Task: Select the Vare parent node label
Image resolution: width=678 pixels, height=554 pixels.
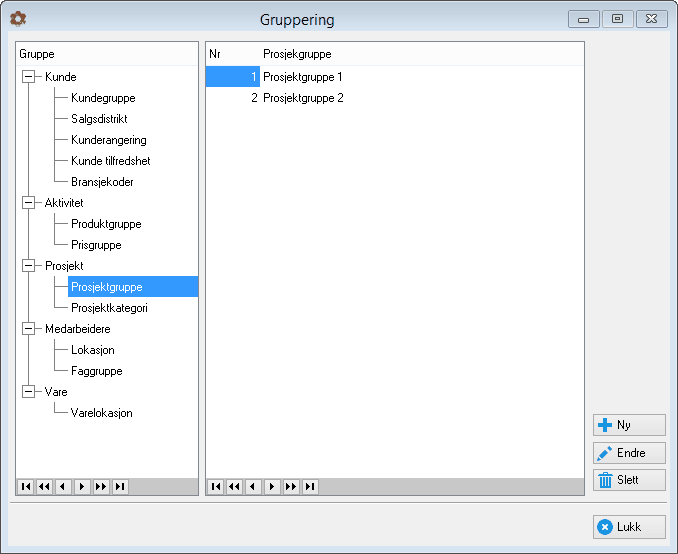Action: point(56,392)
